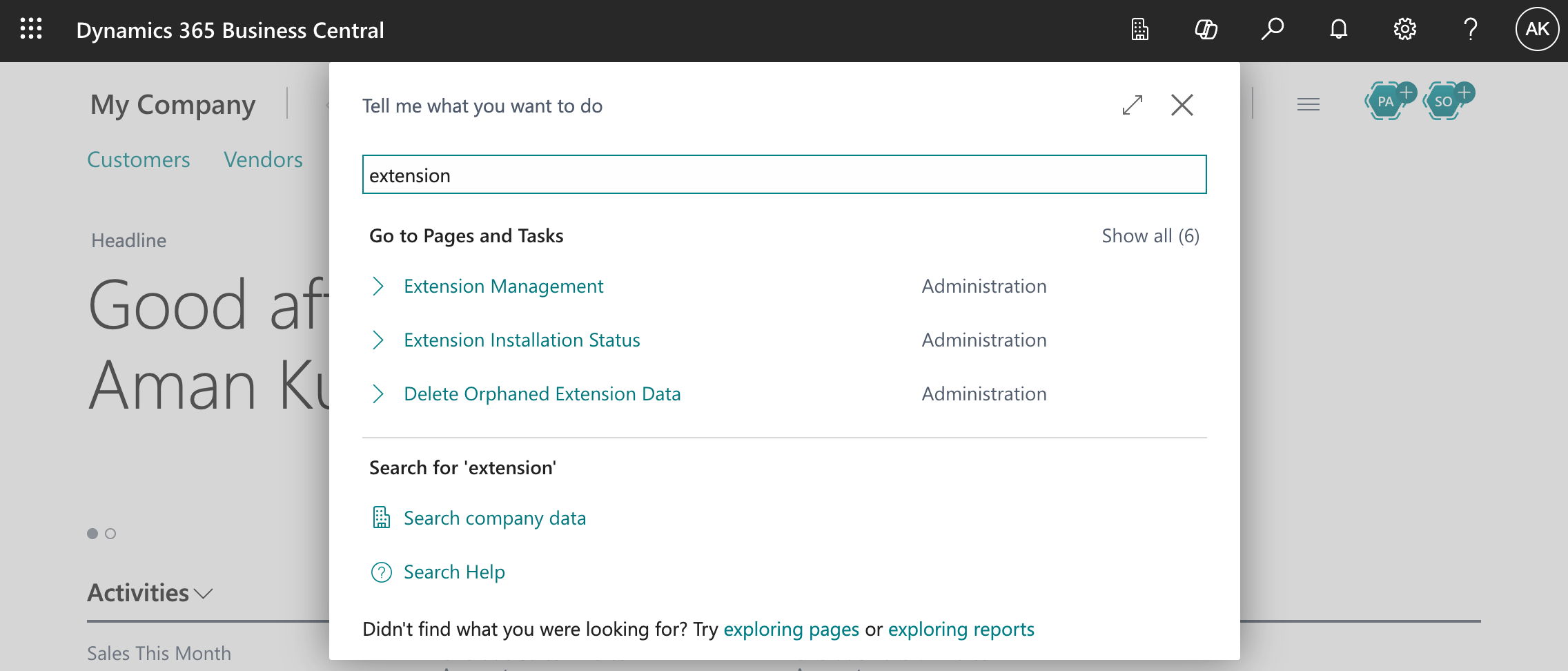The height and width of the screenshot is (671, 1568).
Task: Open the Extension Management page
Action: point(504,286)
